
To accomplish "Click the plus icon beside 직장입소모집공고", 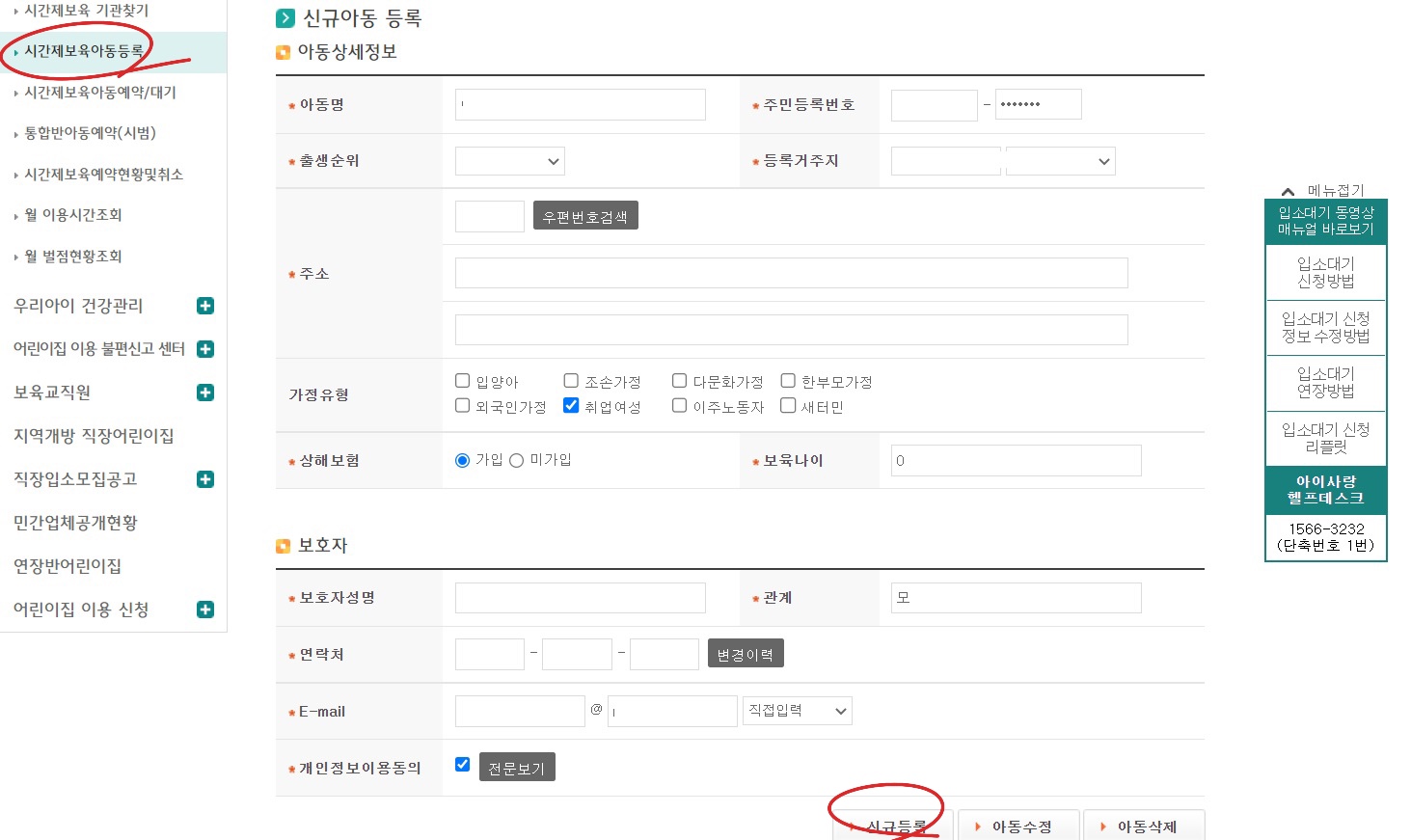I will [205, 479].
